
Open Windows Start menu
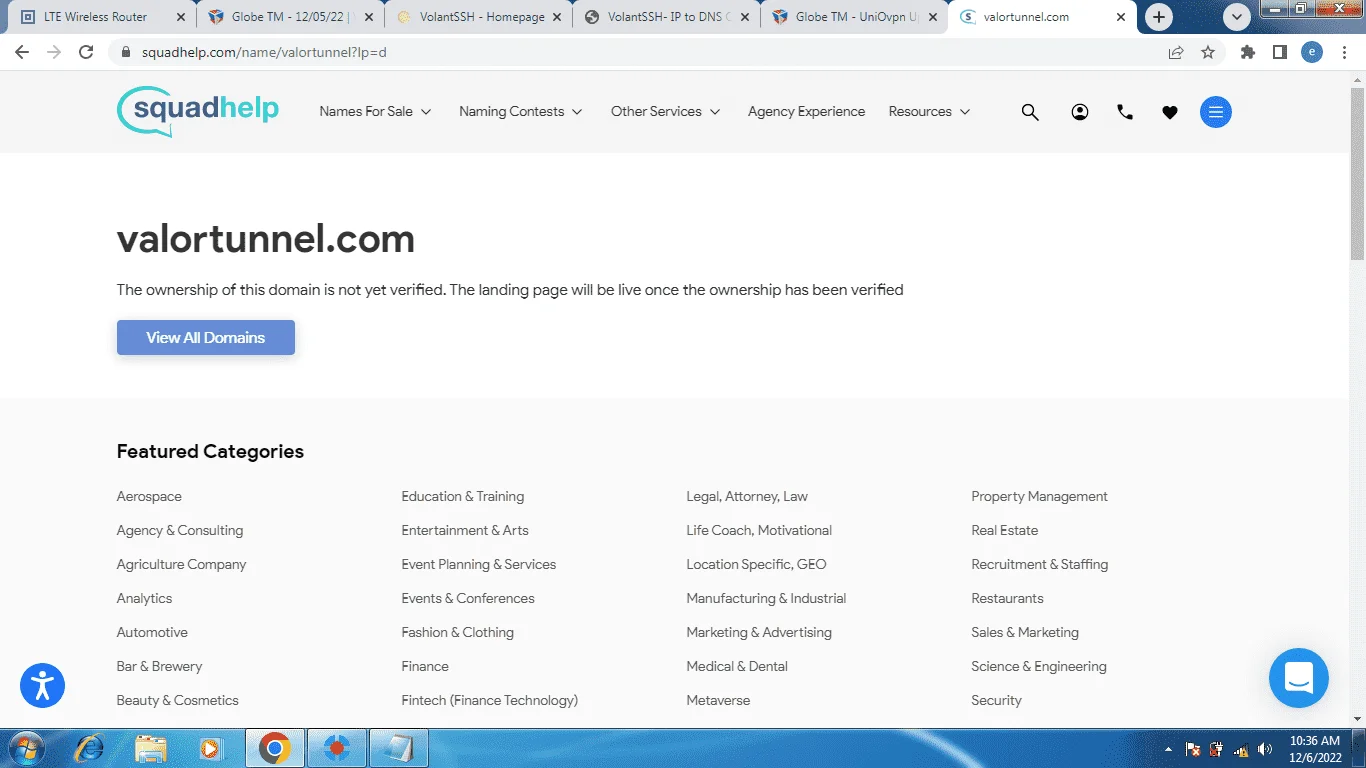click(26, 748)
